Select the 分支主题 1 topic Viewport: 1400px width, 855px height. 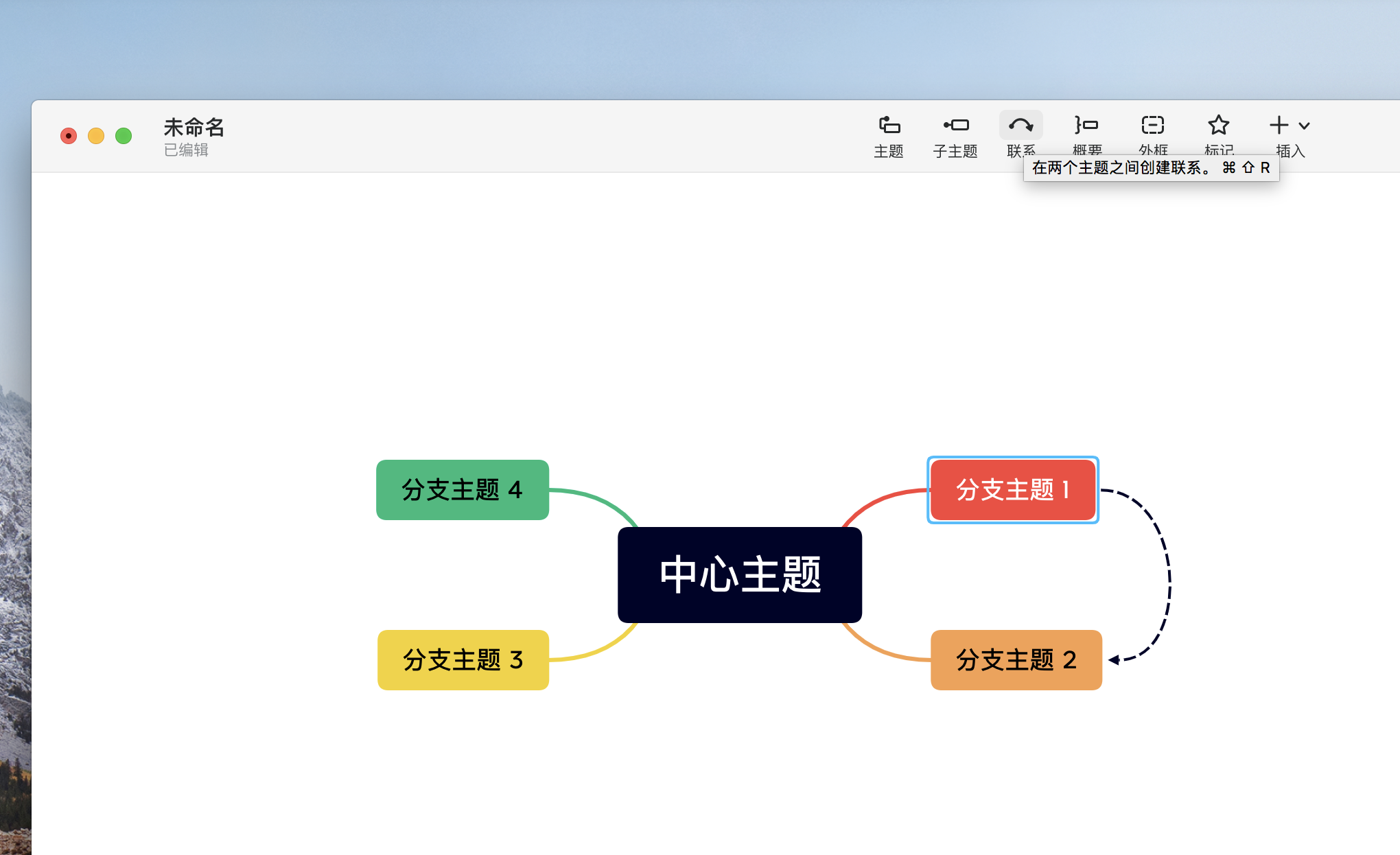point(1012,490)
